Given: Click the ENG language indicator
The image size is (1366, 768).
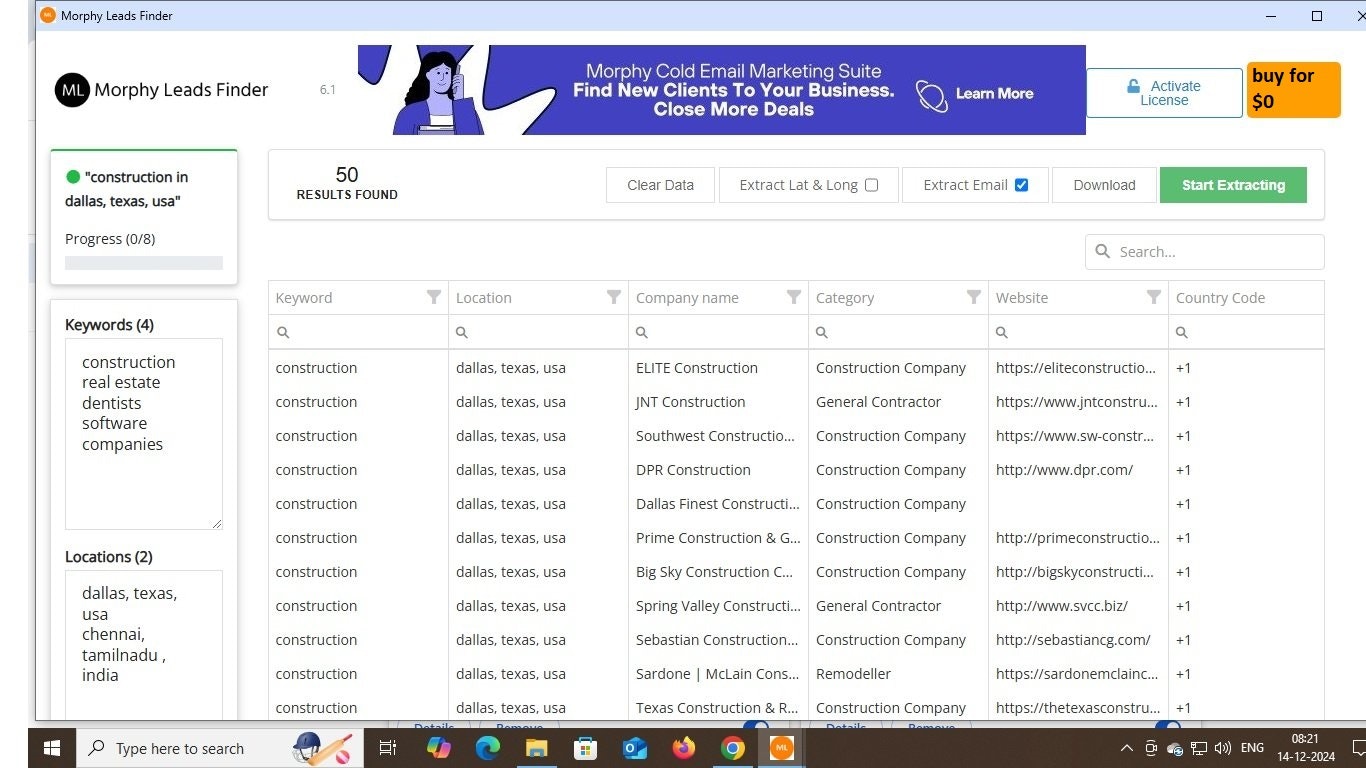Looking at the screenshot, I should [x=1252, y=748].
